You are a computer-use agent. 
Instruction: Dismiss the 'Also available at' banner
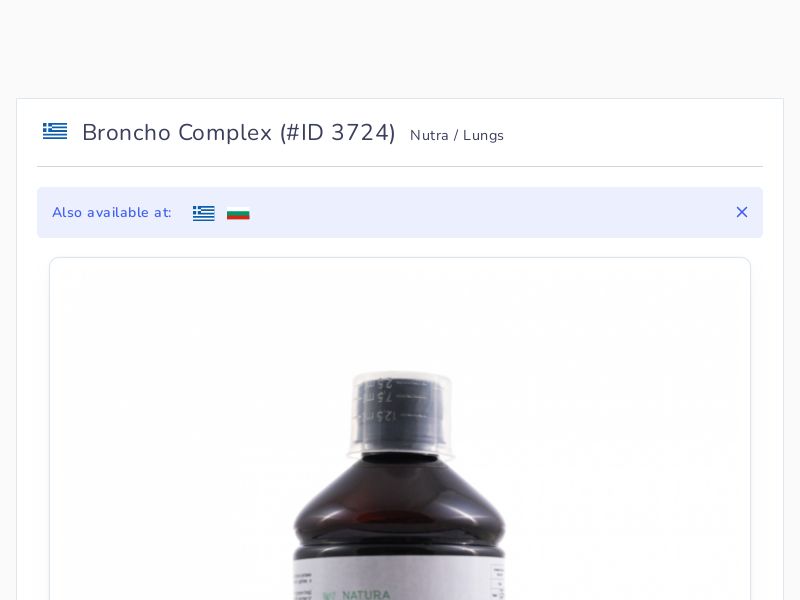click(742, 212)
